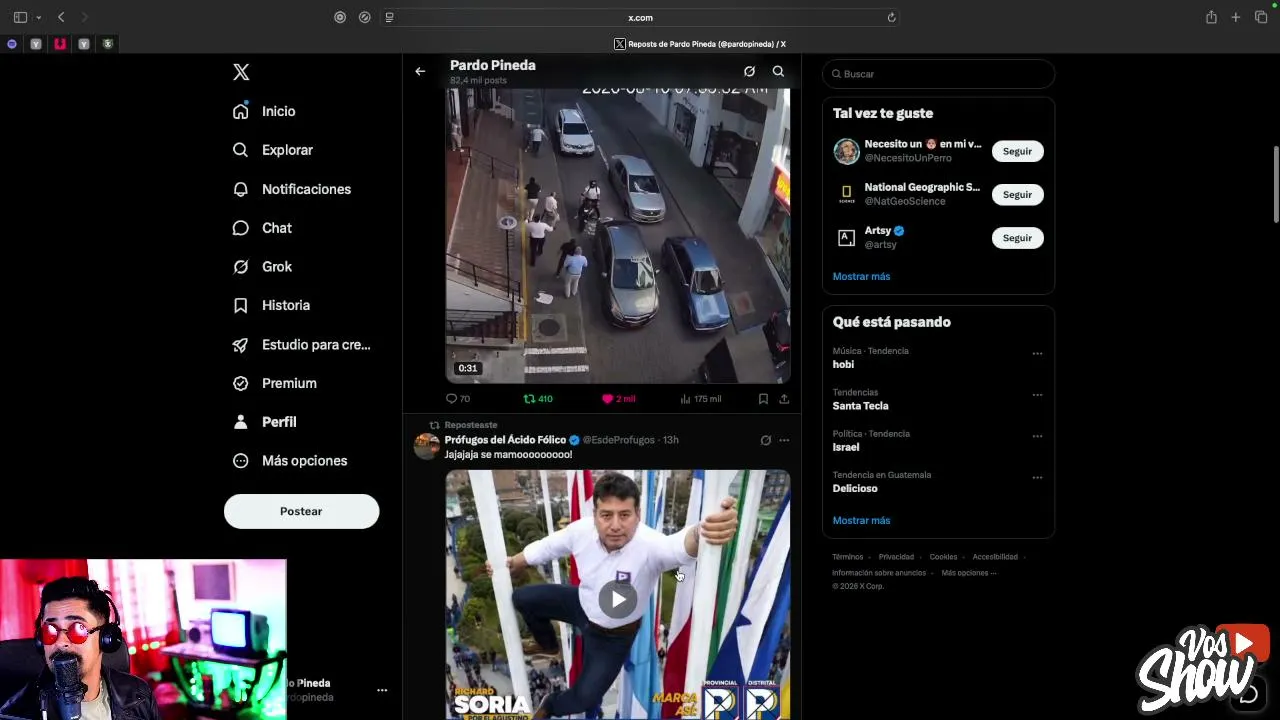The width and height of the screenshot is (1280, 720).
Task: Click the Buscar search field
Action: point(938,74)
